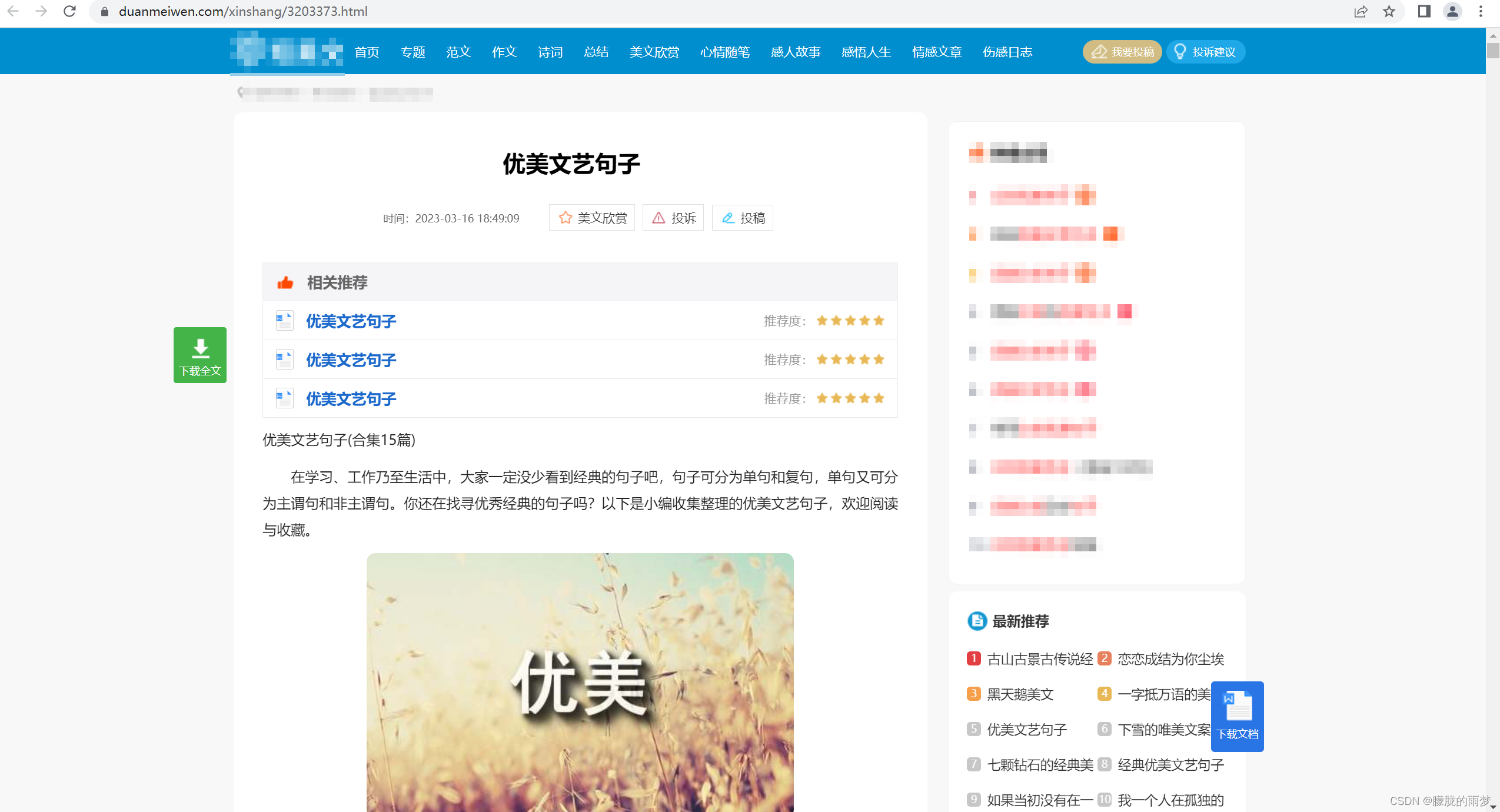This screenshot has width=1500, height=812.
Task: Click the green 下载全文 download button
Action: click(x=199, y=355)
